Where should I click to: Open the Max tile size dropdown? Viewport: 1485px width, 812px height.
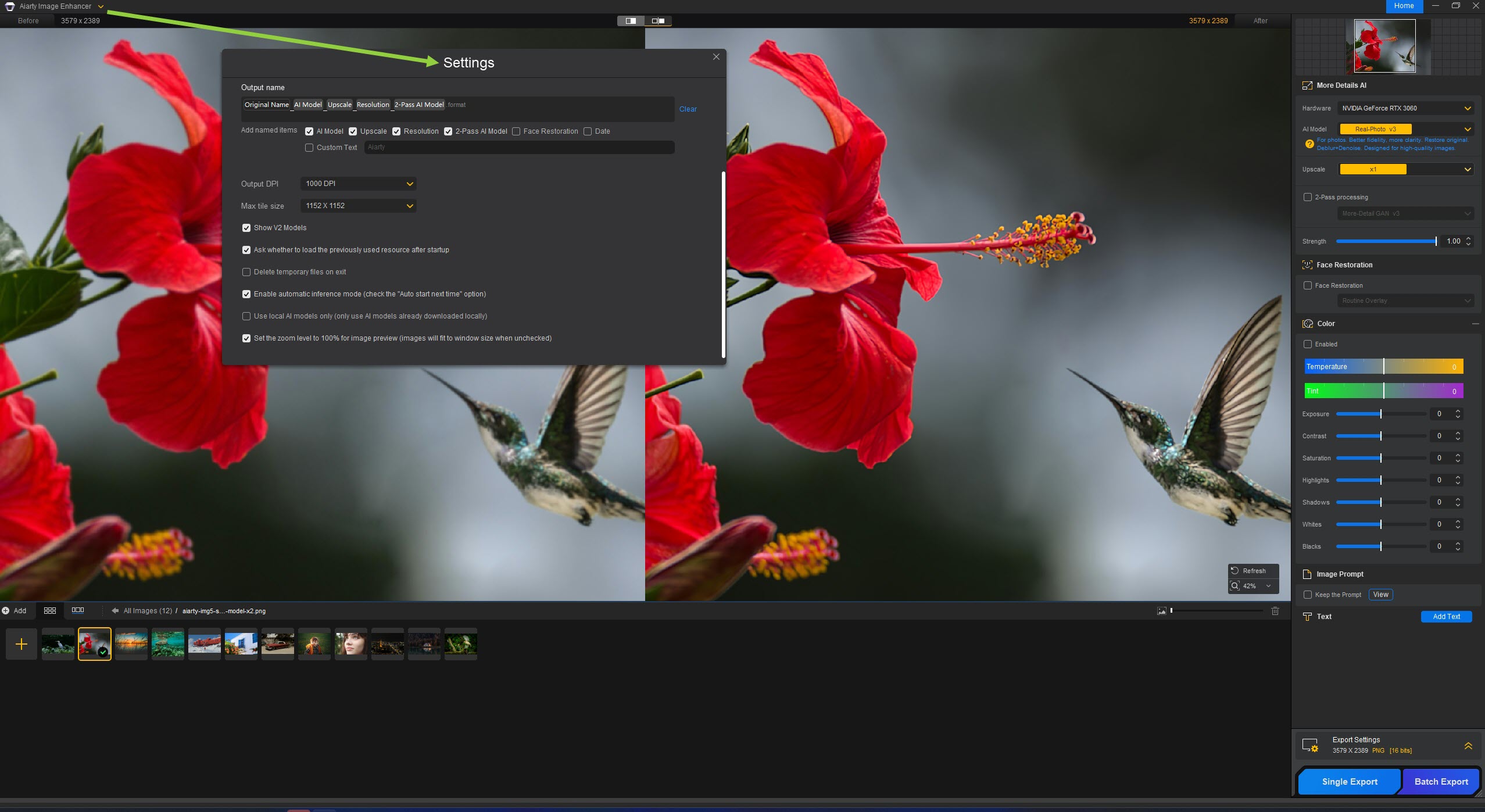[358, 206]
